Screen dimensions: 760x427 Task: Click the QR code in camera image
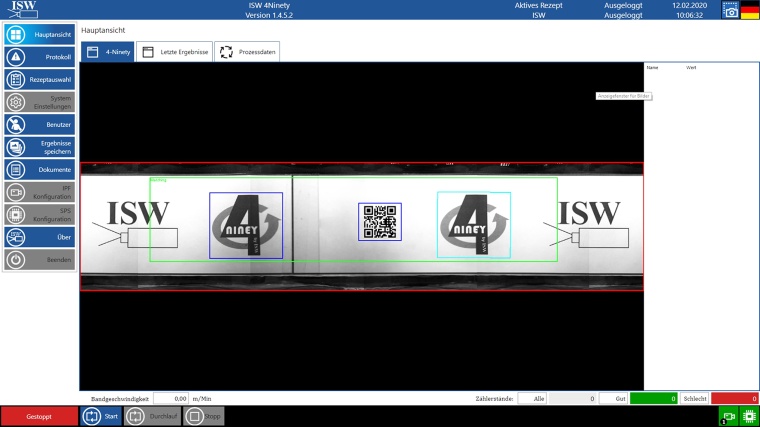point(380,221)
